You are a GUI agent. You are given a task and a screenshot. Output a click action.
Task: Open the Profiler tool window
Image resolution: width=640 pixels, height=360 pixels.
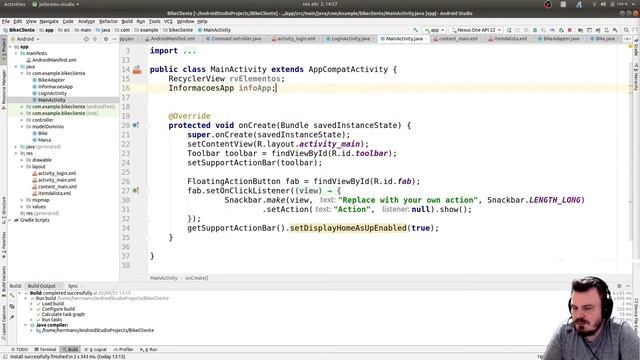123,350
